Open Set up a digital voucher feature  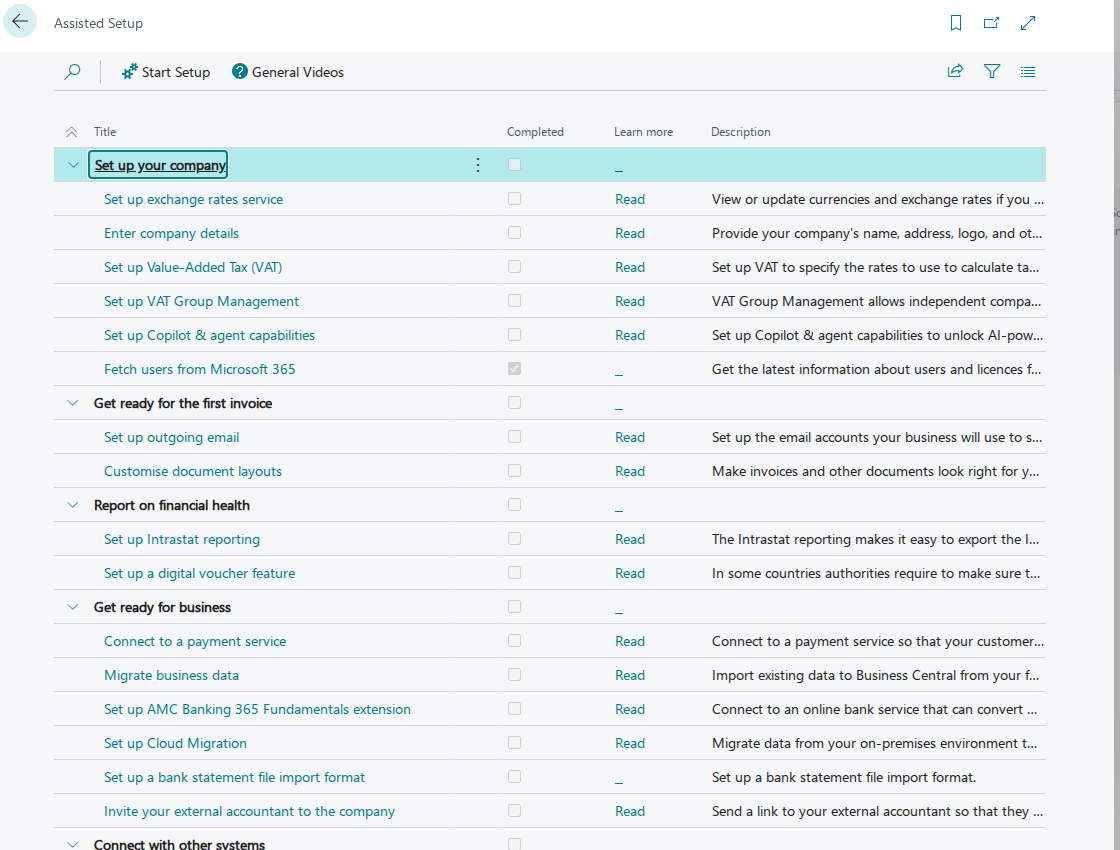pos(199,574)
